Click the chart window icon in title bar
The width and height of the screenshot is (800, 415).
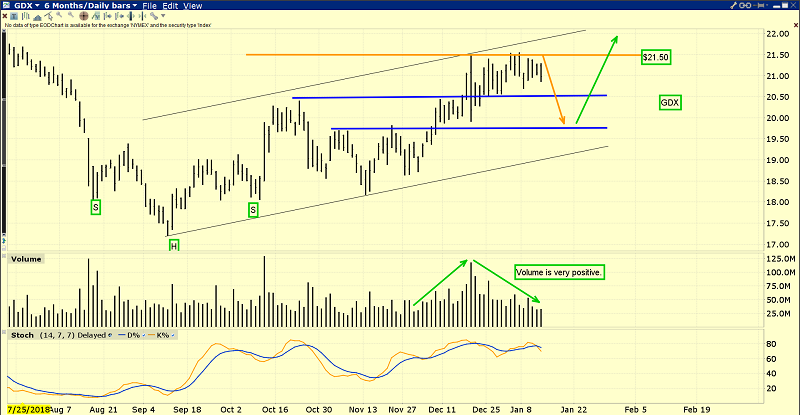pyautogui.click(x=6, y=5)
